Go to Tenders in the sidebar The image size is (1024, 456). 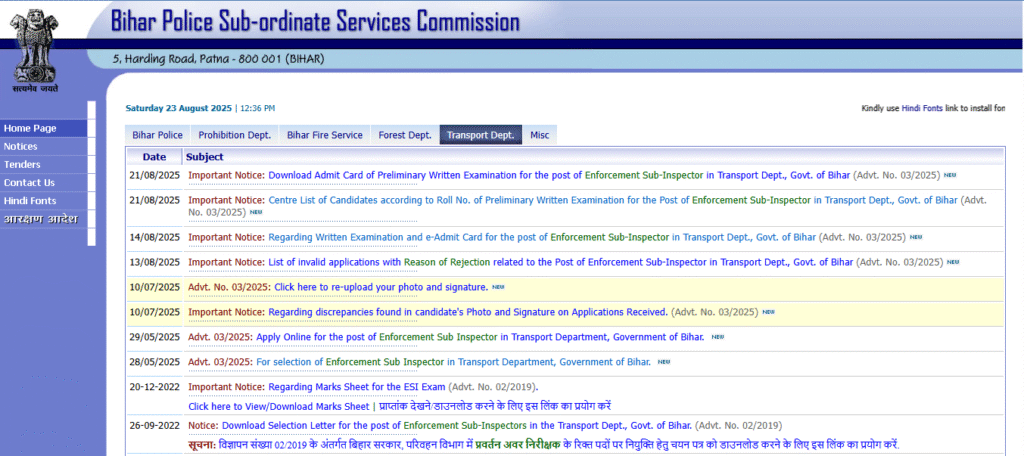[22, 164]
